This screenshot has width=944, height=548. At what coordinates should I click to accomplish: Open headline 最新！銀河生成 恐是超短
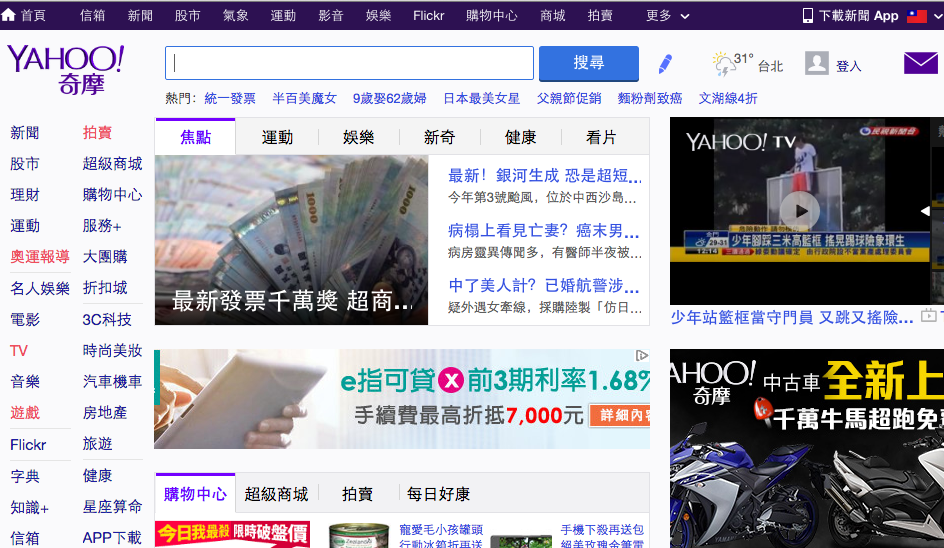tap(545, 176)
